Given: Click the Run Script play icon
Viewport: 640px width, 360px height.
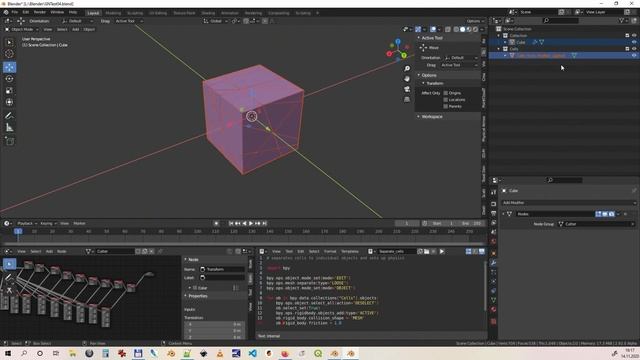Looking at the screenshot, I should coord(442,251).
